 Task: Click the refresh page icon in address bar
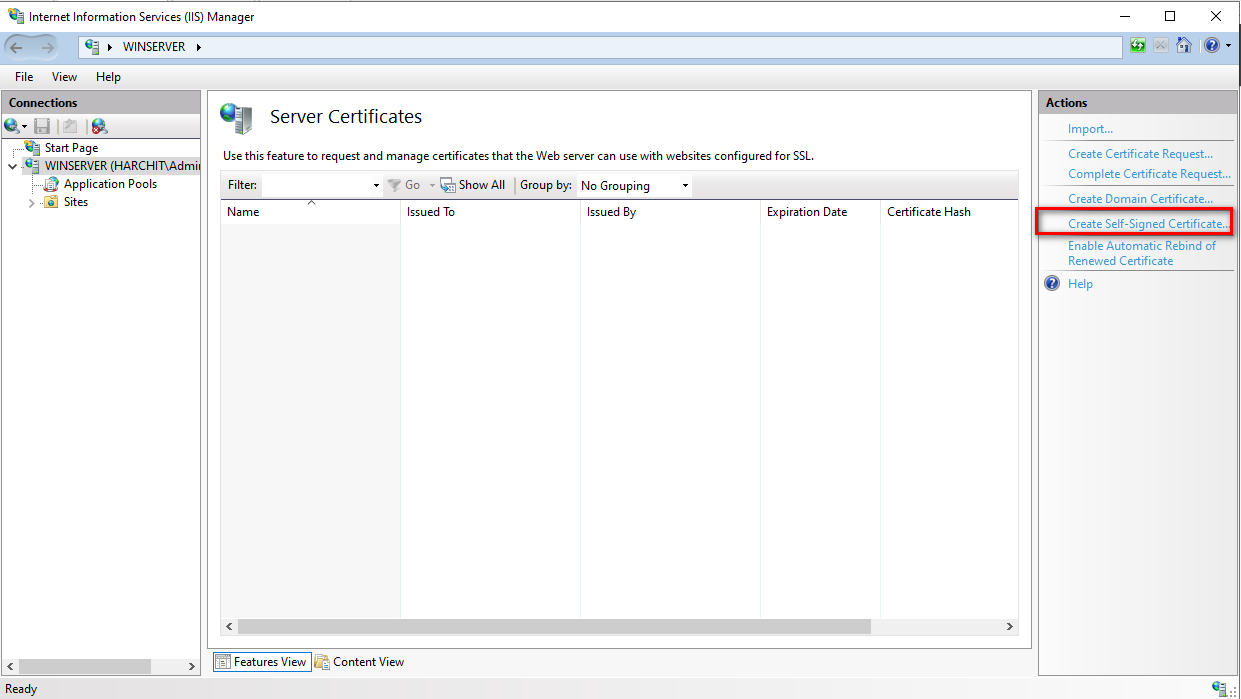point(1138,45)
